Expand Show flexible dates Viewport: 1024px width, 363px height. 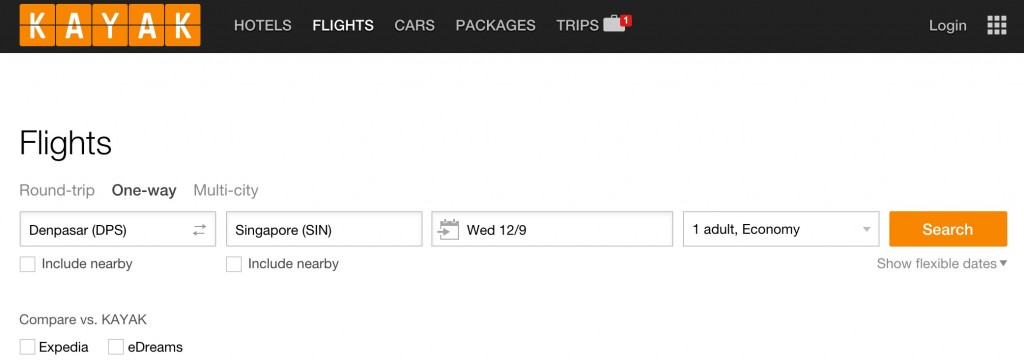(x=942, y=264)
